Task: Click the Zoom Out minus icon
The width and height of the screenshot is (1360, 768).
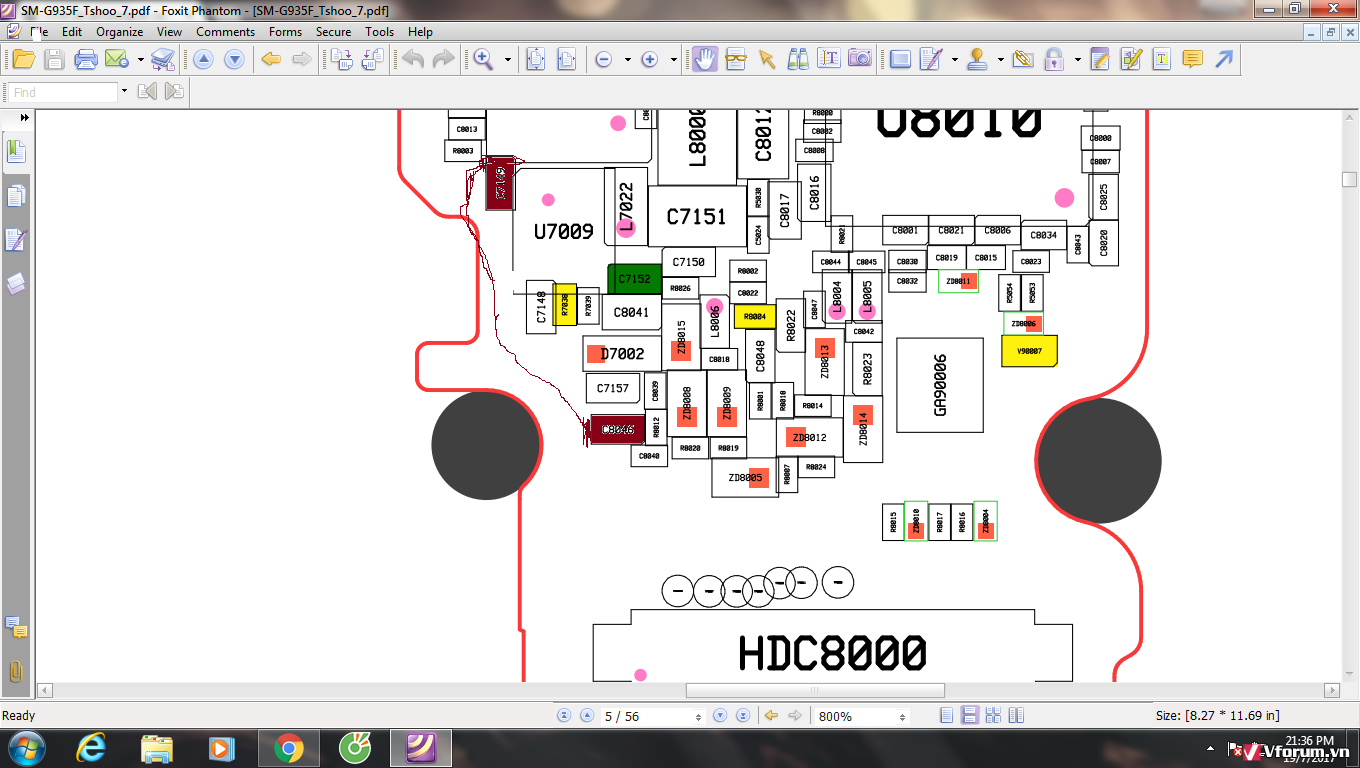Action: point(604,60)
